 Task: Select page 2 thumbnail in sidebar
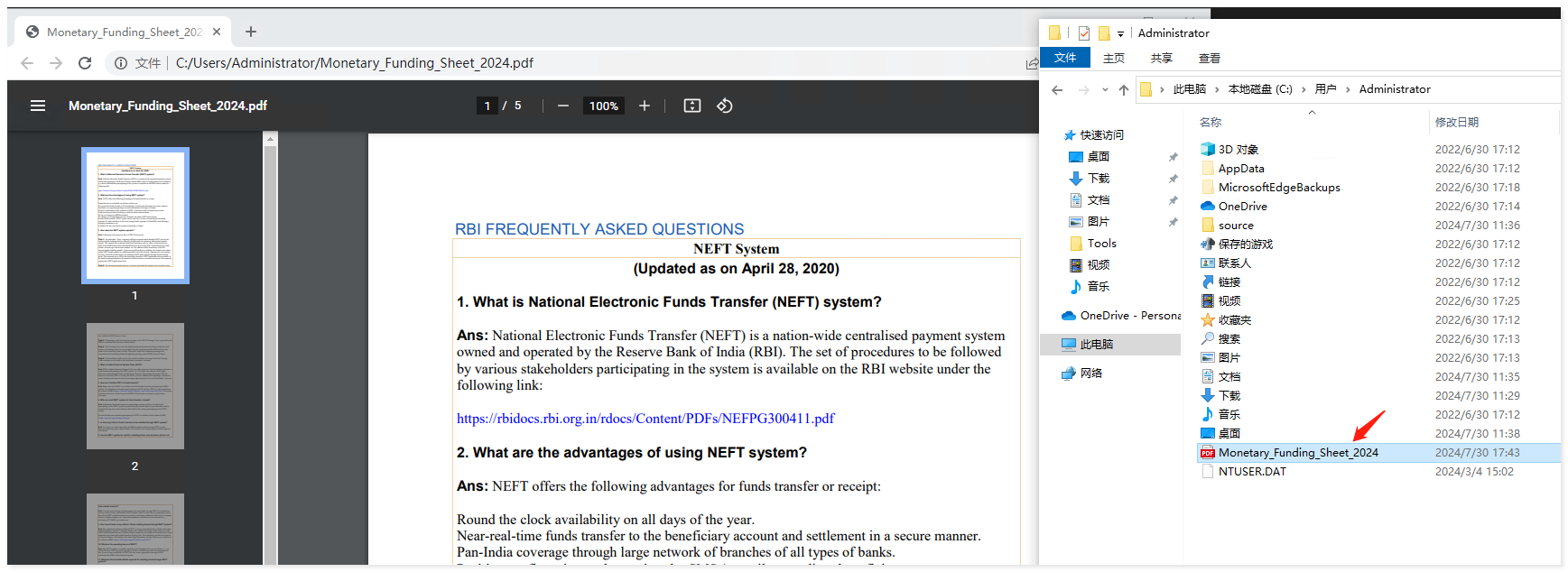point(135,386)
